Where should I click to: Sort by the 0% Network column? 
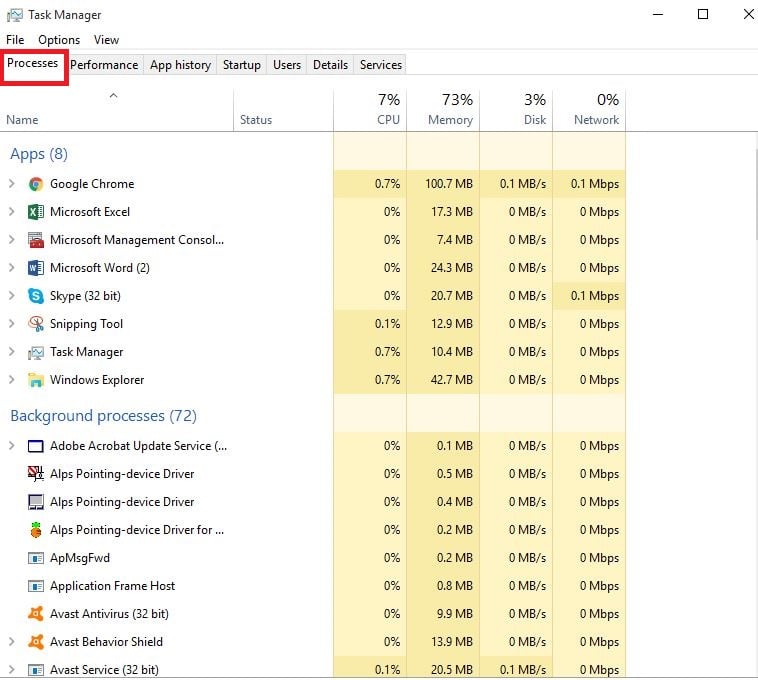point(589,110)
